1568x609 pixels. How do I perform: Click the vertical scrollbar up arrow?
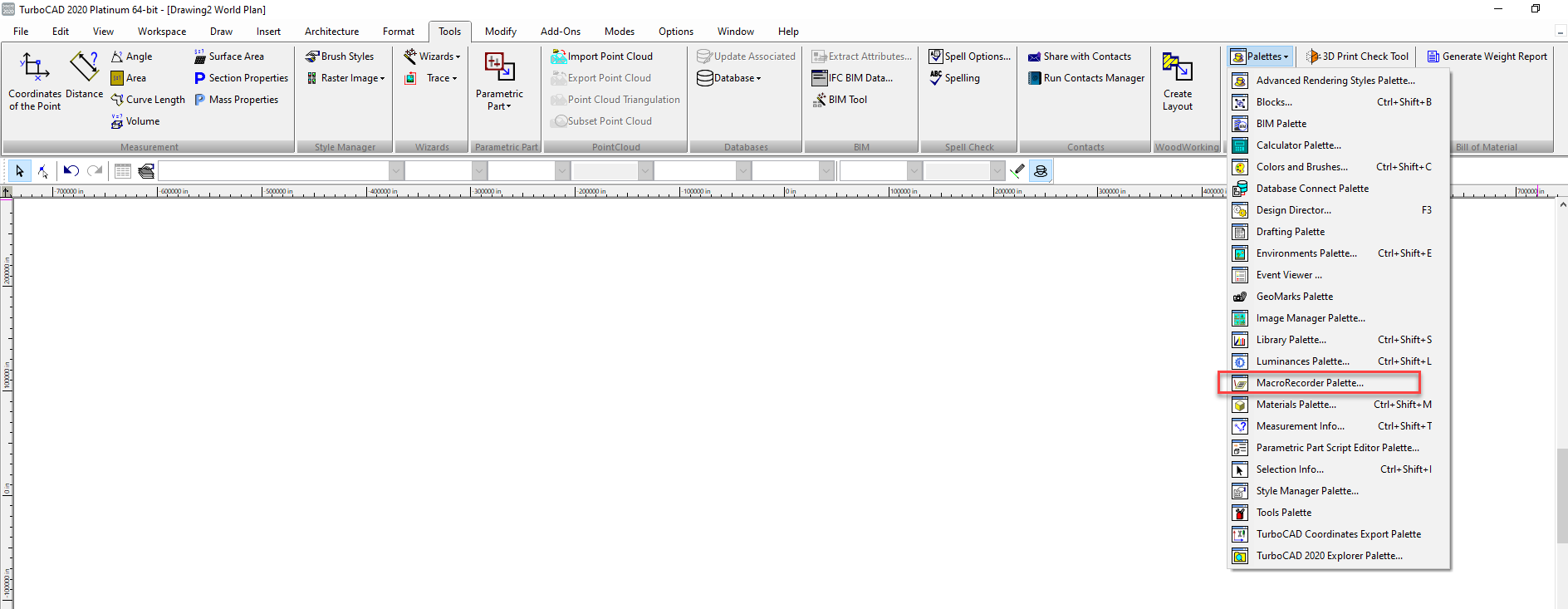click(1562, 204)
